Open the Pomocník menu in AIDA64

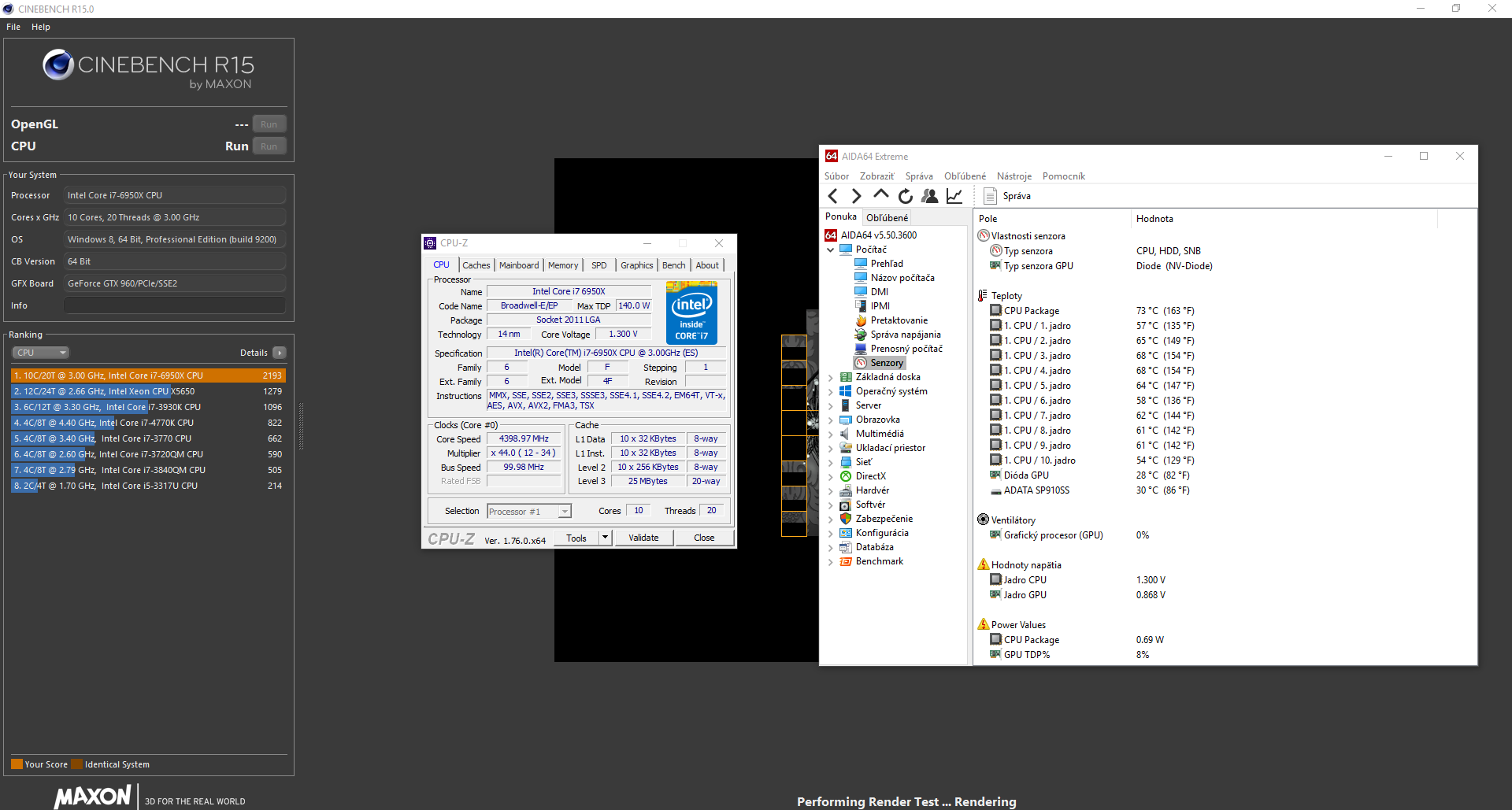pos(1063,176)
